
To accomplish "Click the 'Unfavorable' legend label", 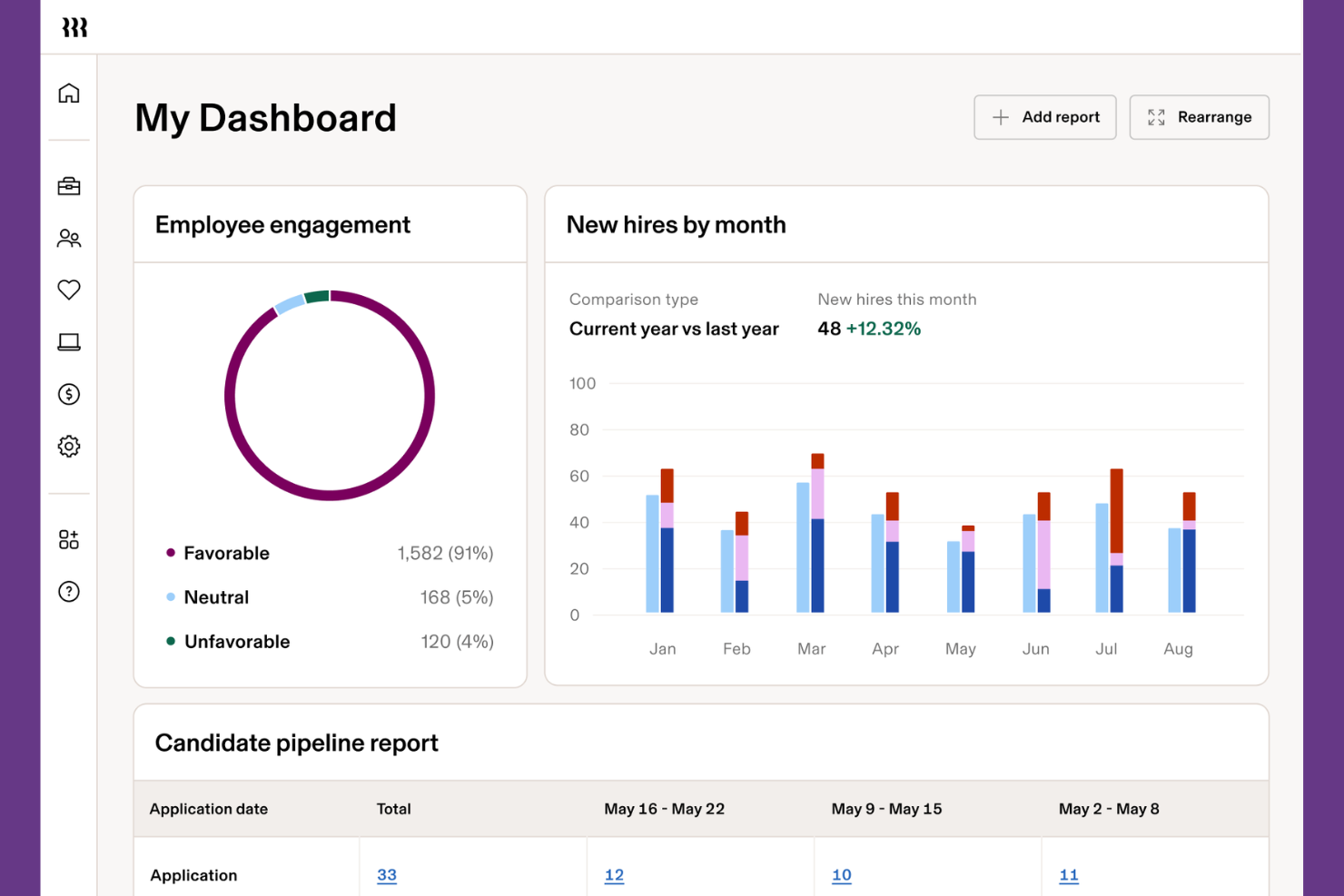I will (x=237, y=642).
